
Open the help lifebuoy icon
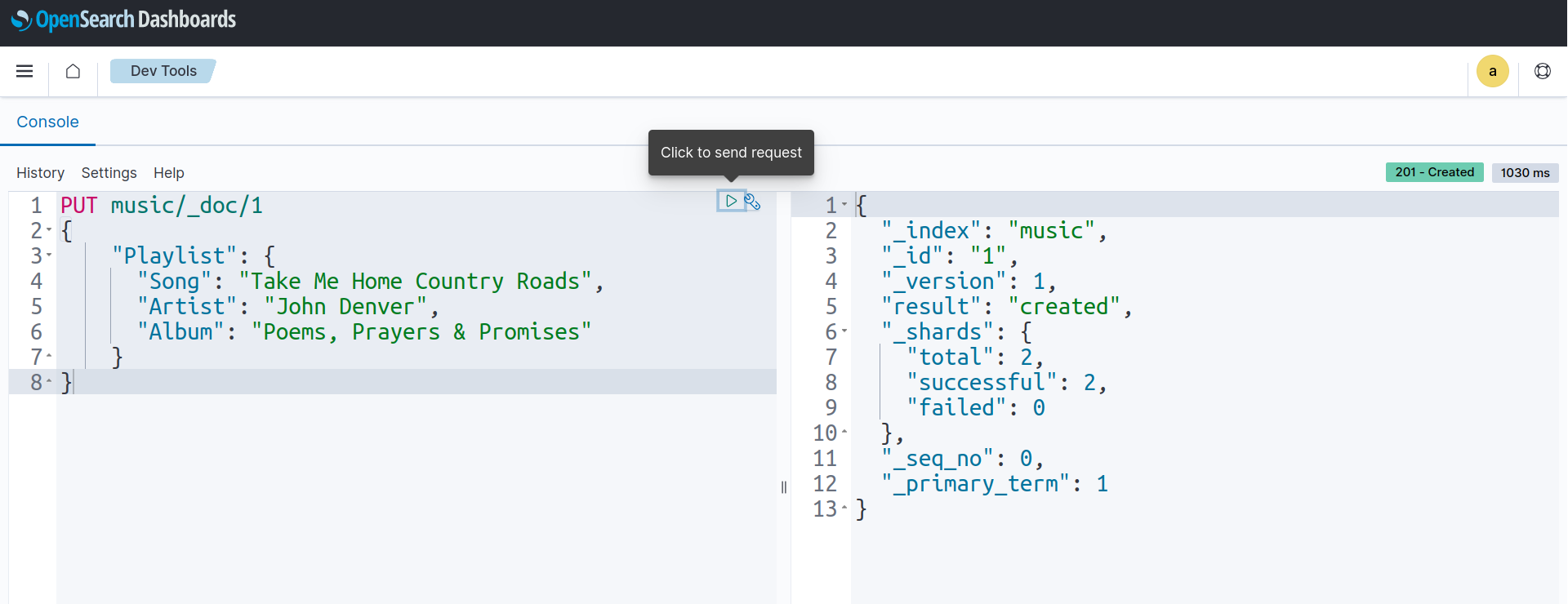1542,71
